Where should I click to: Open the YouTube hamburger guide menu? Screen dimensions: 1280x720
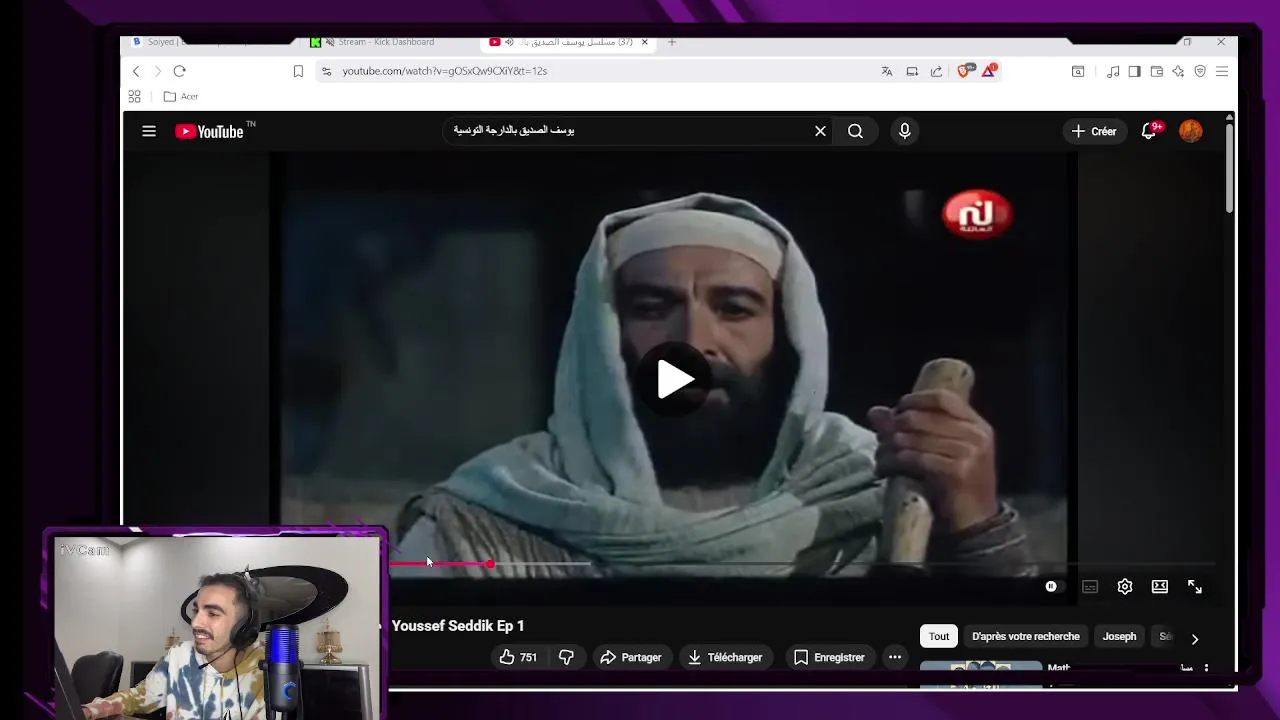click(149, 131)
